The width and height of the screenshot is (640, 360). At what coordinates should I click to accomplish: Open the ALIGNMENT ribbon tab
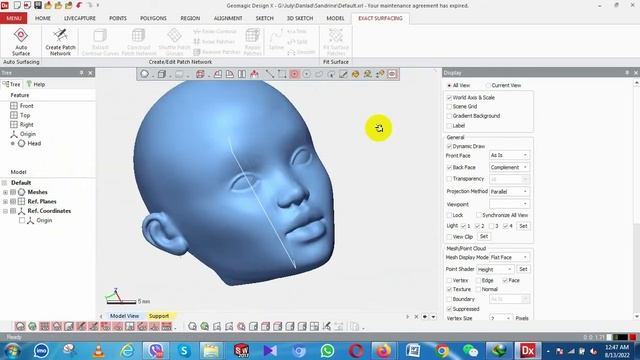[x=228, y=18]
